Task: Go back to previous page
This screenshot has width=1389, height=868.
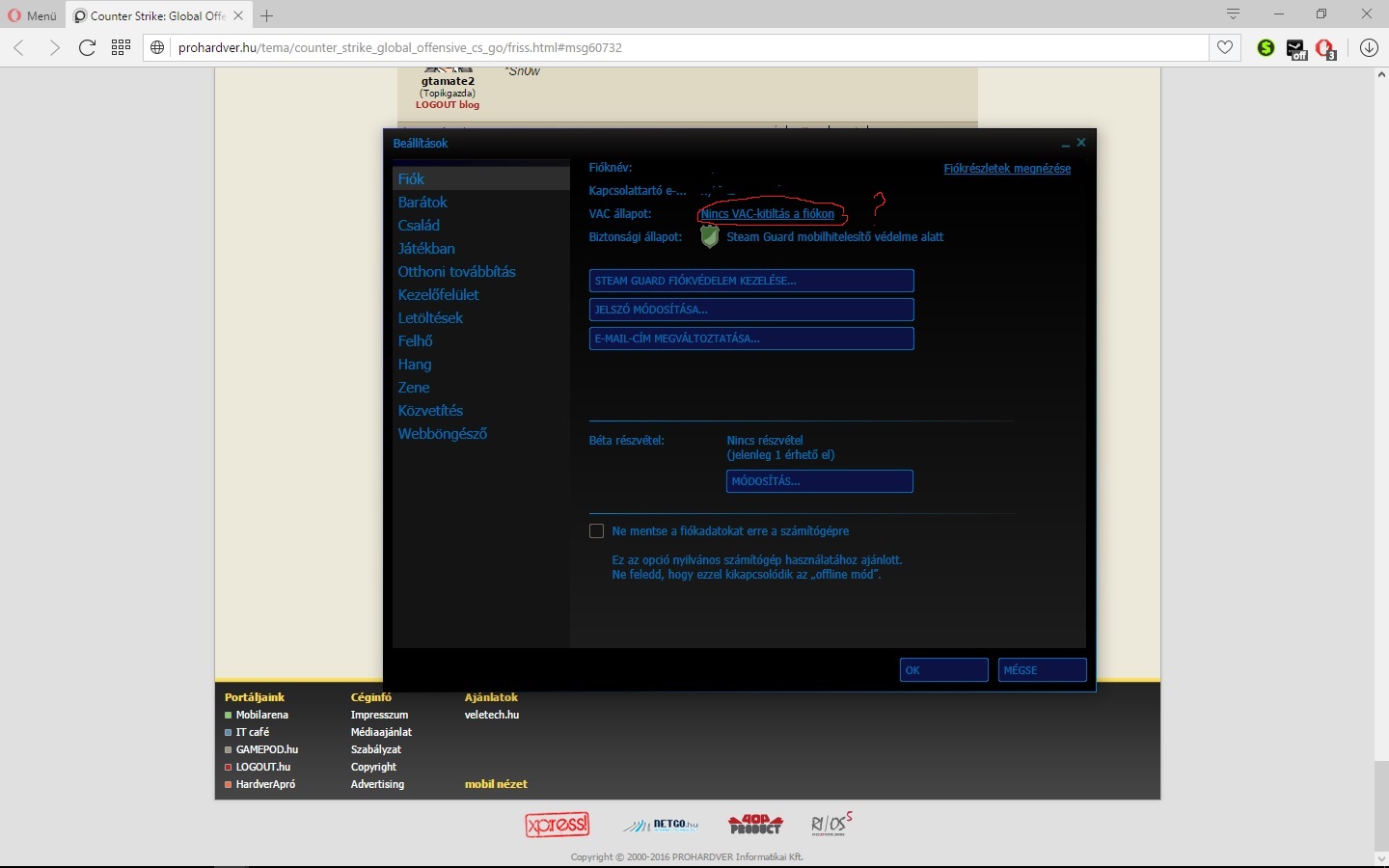Action: (x=19, y=47)
